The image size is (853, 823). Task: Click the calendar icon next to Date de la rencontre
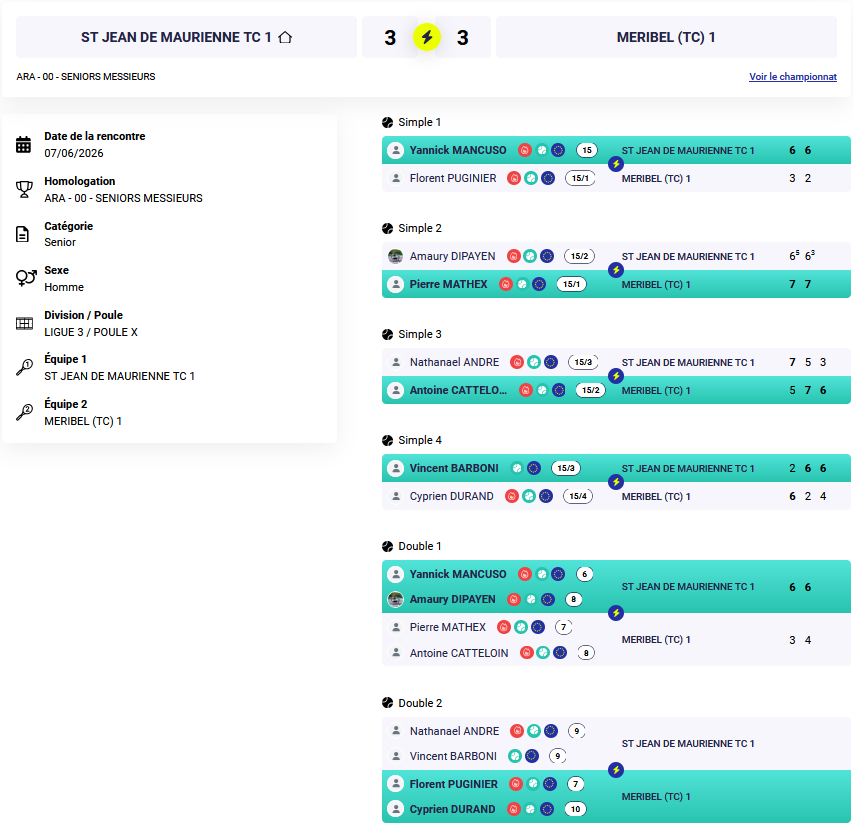tap(23, 145)
